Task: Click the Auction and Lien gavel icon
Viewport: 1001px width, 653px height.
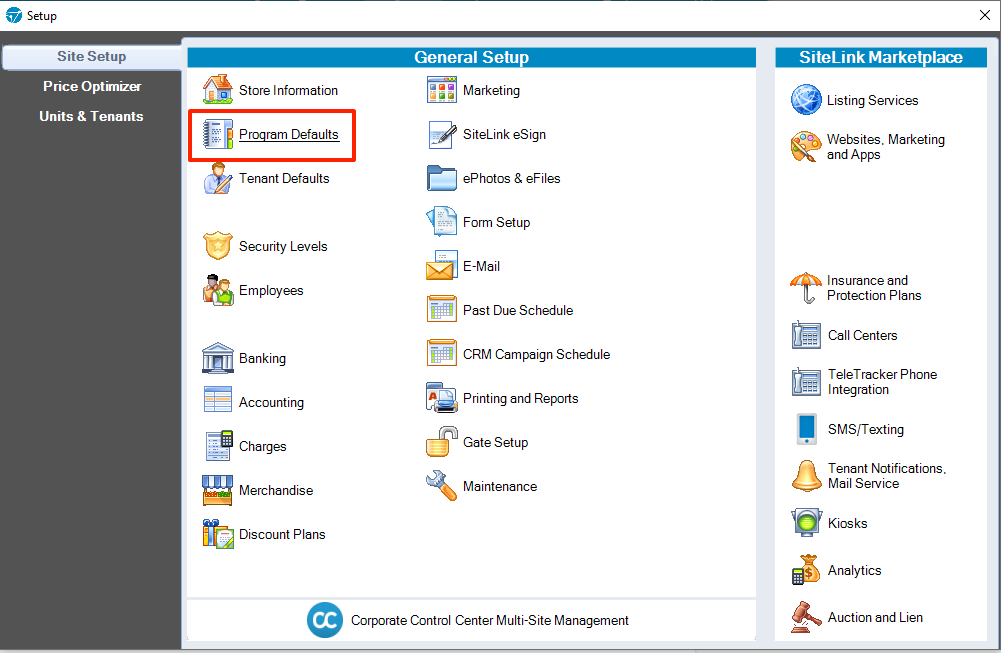Action: (806, 617)
